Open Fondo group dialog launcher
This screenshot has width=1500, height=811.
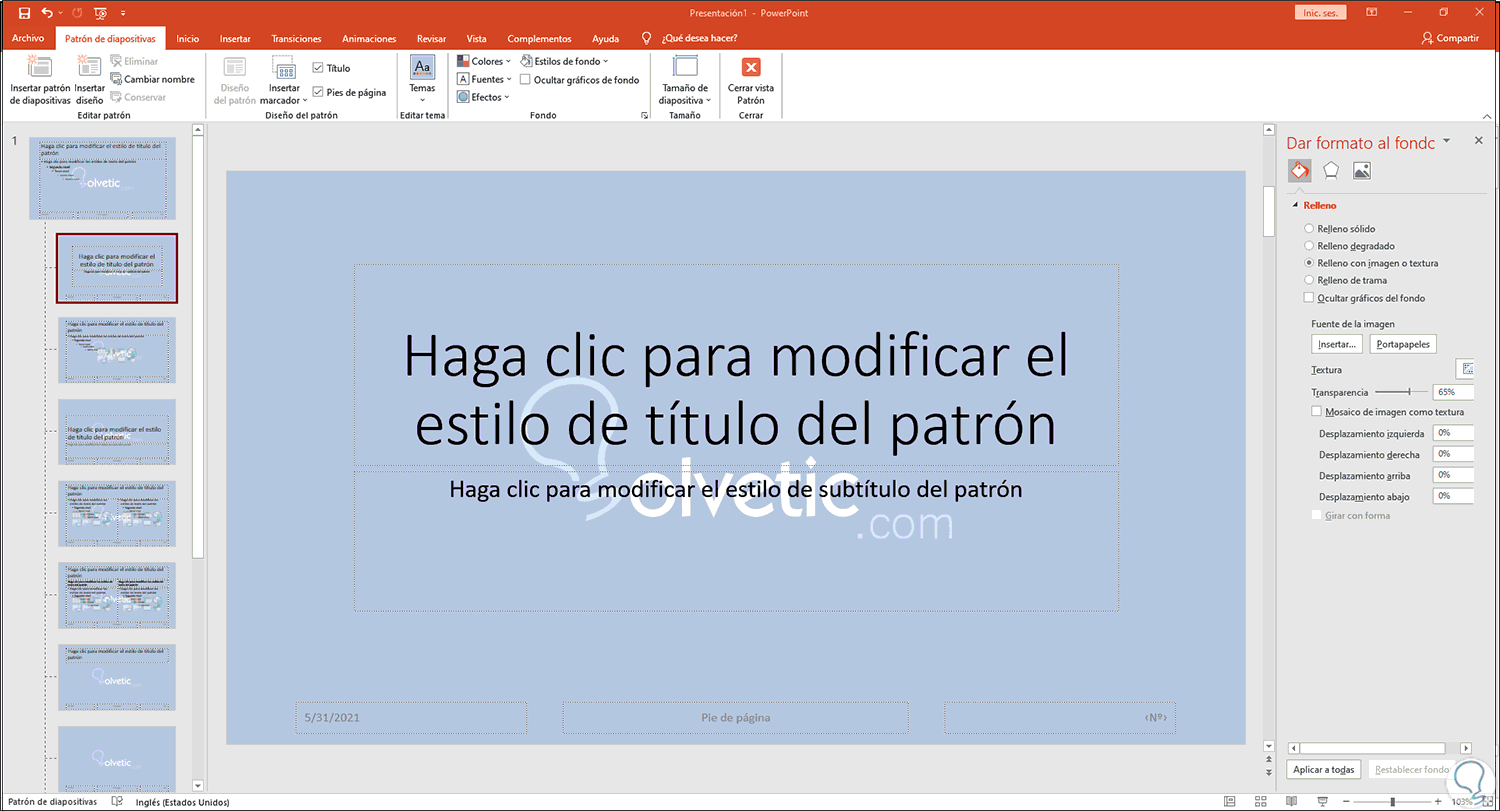point(643,116)
